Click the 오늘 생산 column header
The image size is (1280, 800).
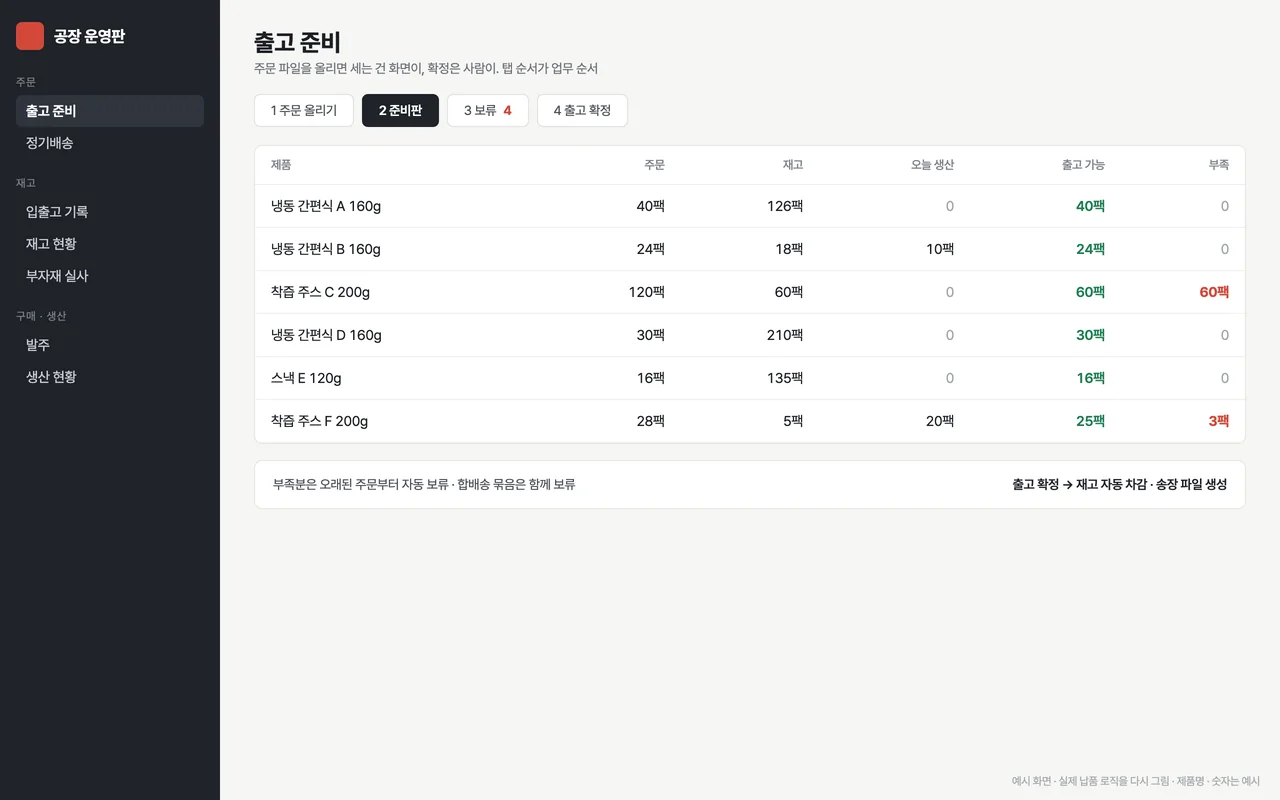932,165
